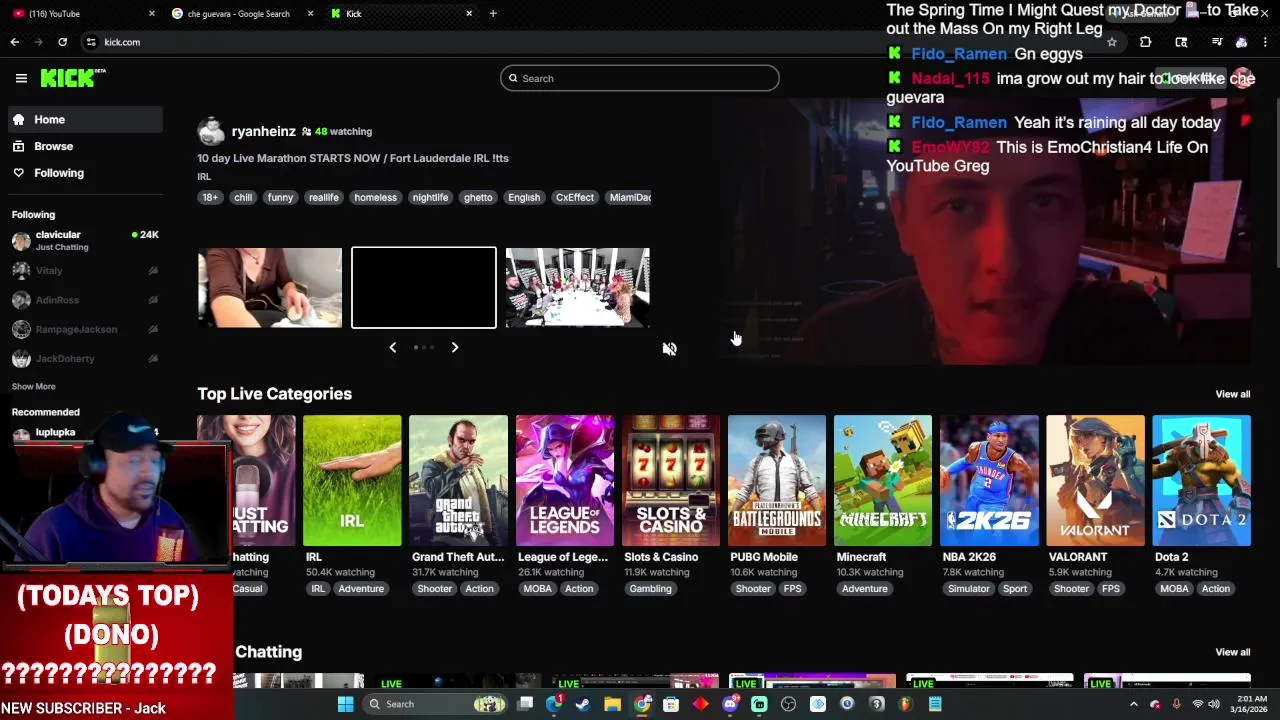The image size is (1280, 720).
Task: Select the black highlighted carousel thumbnail
Action: [x=424, y=288]
